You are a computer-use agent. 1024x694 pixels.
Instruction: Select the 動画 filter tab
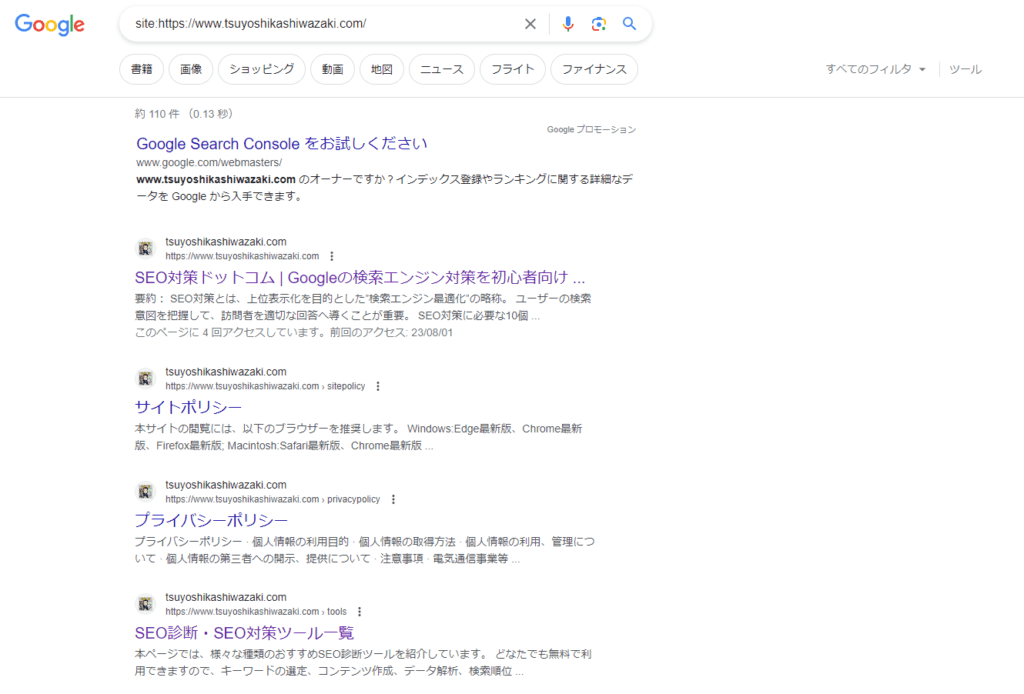(332, 69)
